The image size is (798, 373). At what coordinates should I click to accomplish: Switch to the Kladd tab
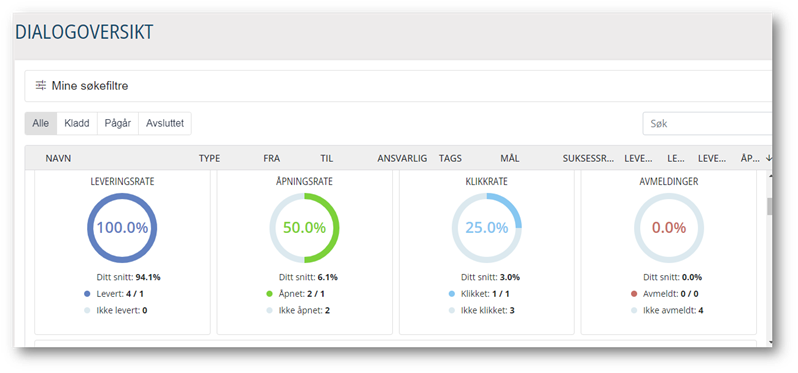[77, 123]
